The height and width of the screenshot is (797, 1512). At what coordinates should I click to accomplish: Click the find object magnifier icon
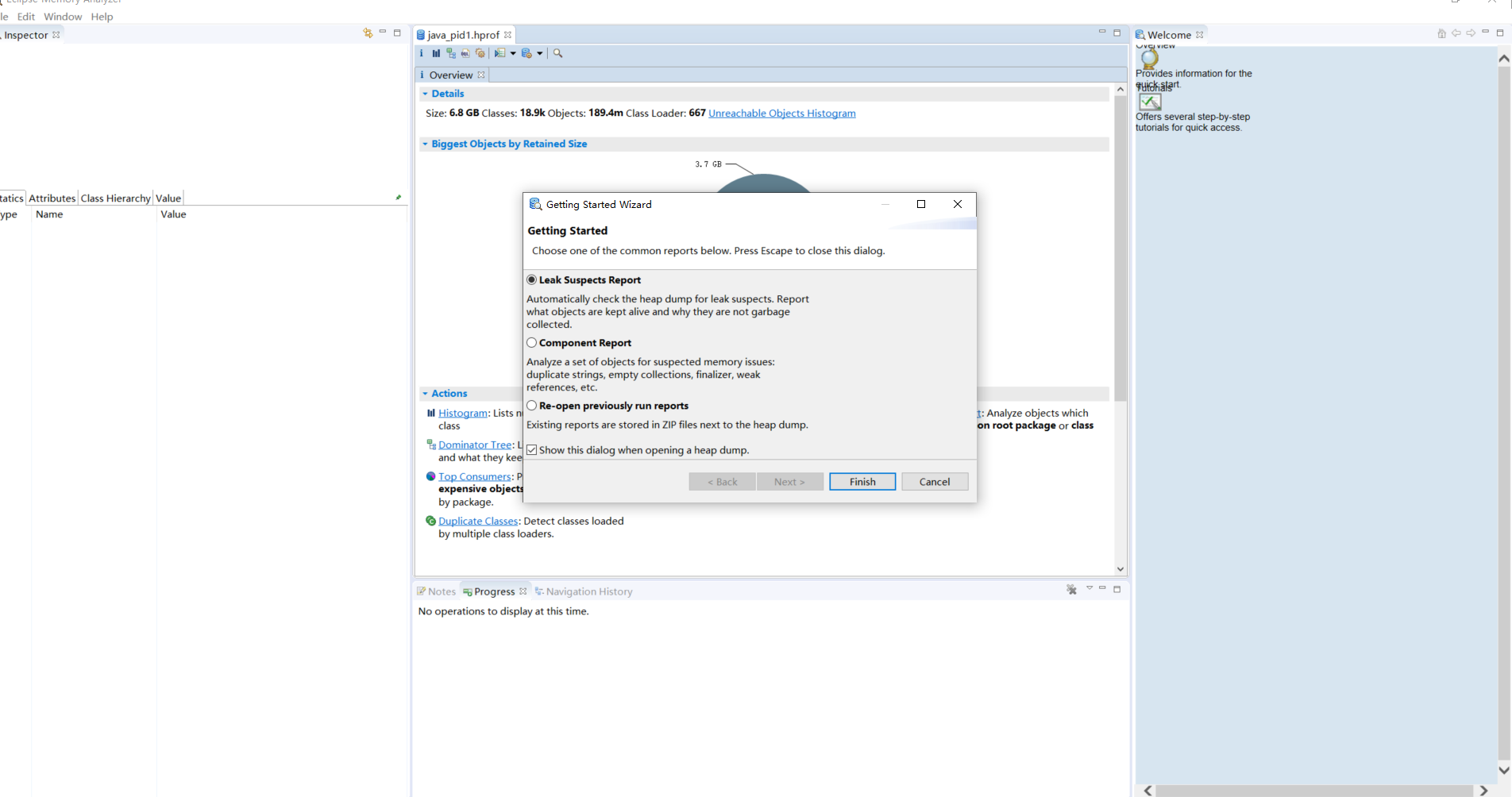point(557,53)
